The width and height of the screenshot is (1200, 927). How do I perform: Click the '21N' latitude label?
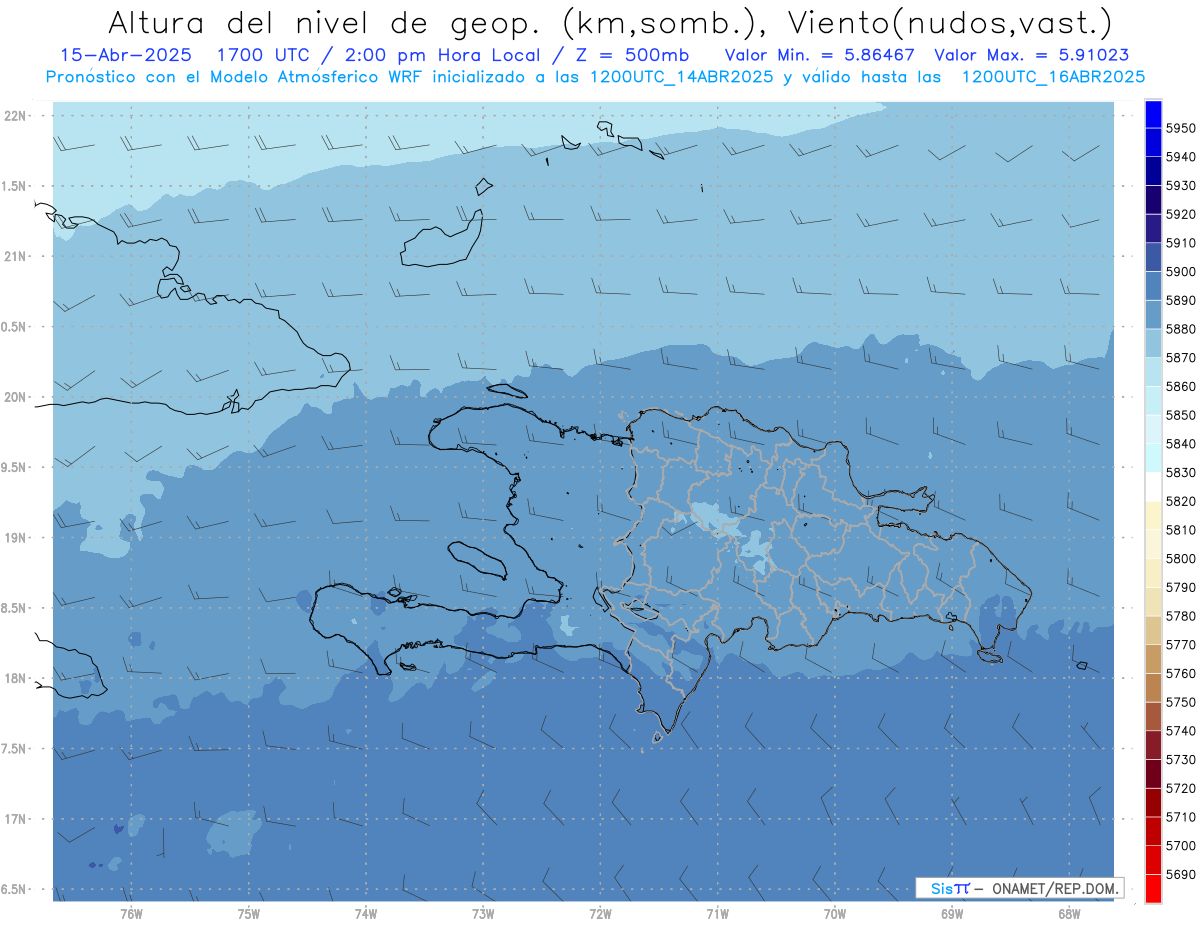tap(15, 256)
